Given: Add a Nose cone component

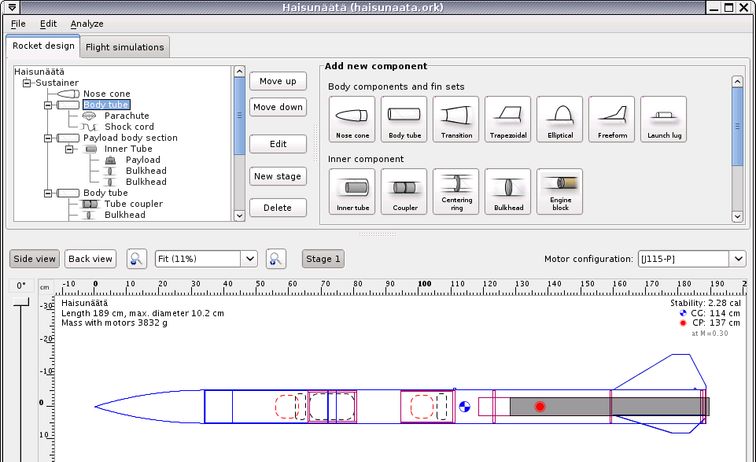Looking at the screenshot, I should (x=352, y=119).
